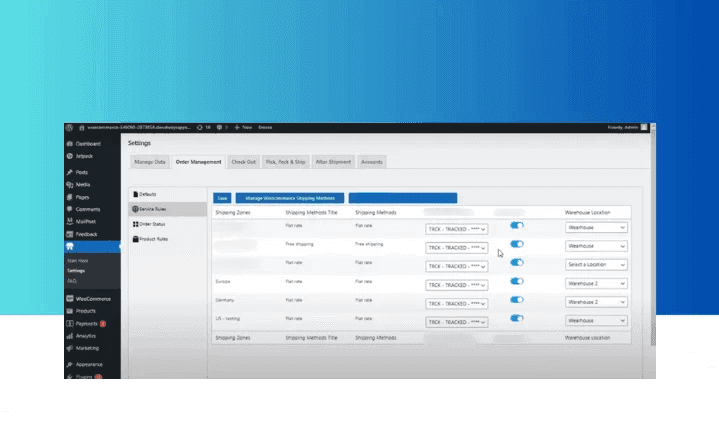Click the blue Save button
Screen dimensions: 719x425
[x=223, y=198]
